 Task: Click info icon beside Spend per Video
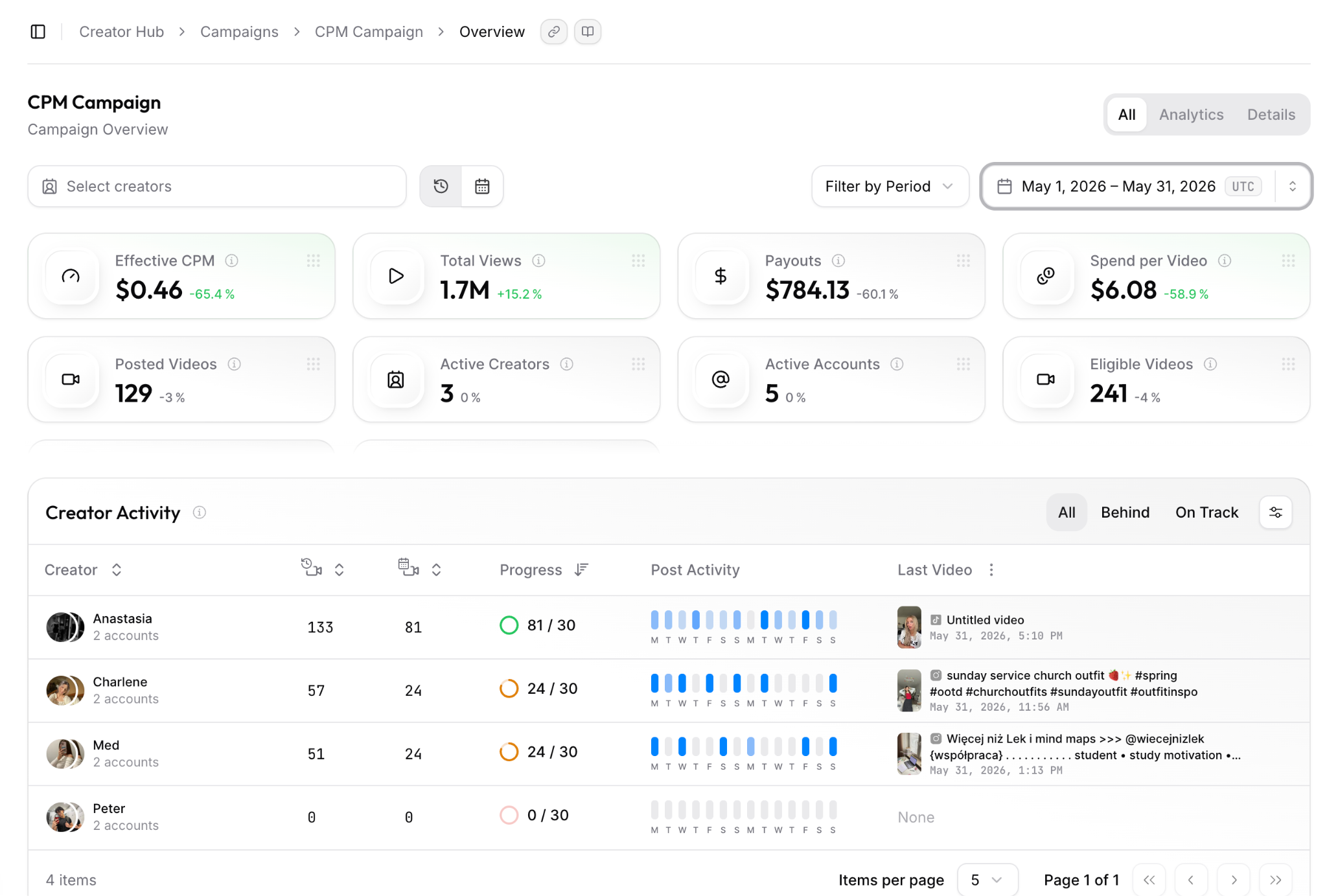pos(1225,260)
